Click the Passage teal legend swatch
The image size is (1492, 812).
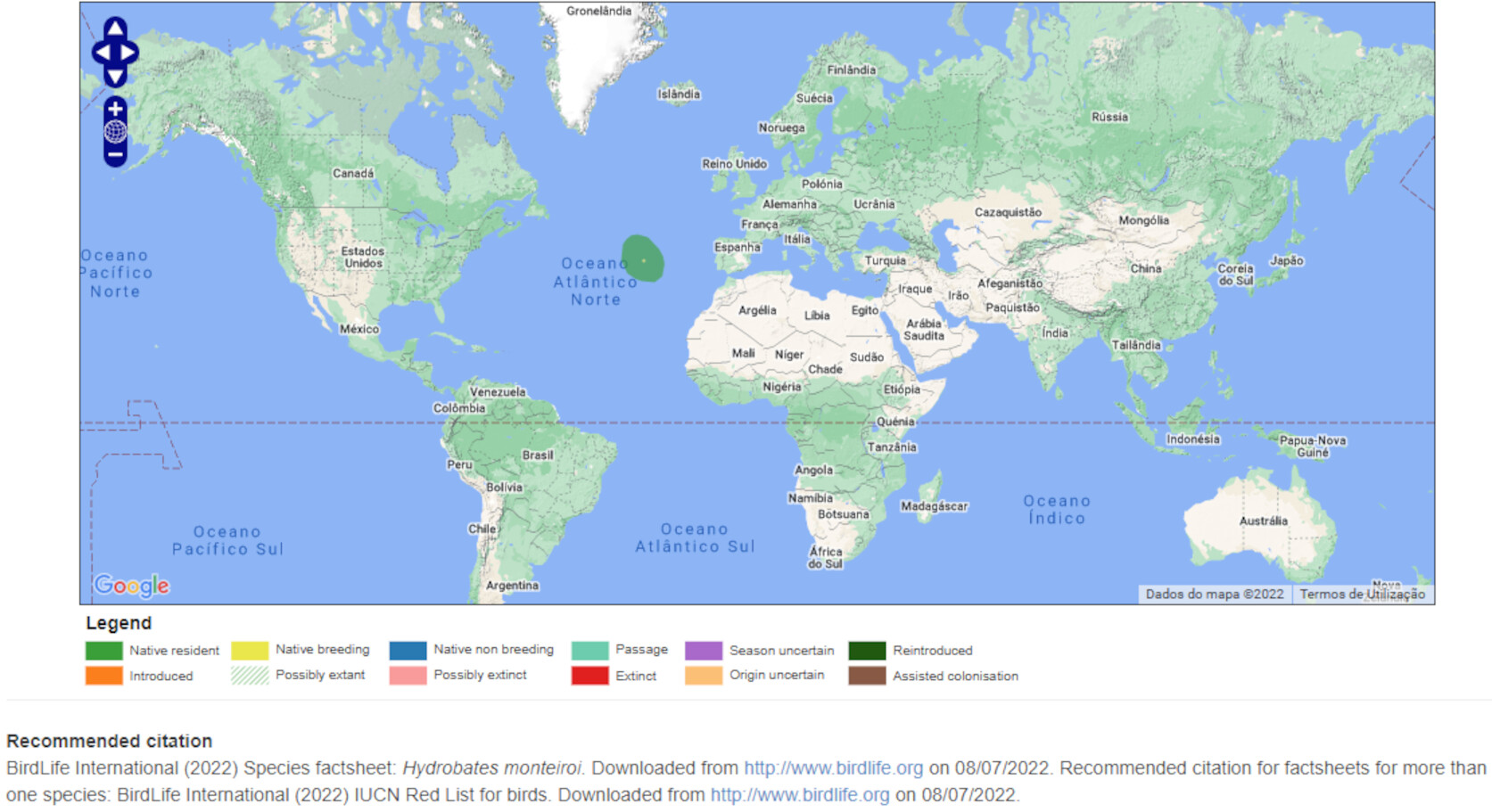(589, 651)
